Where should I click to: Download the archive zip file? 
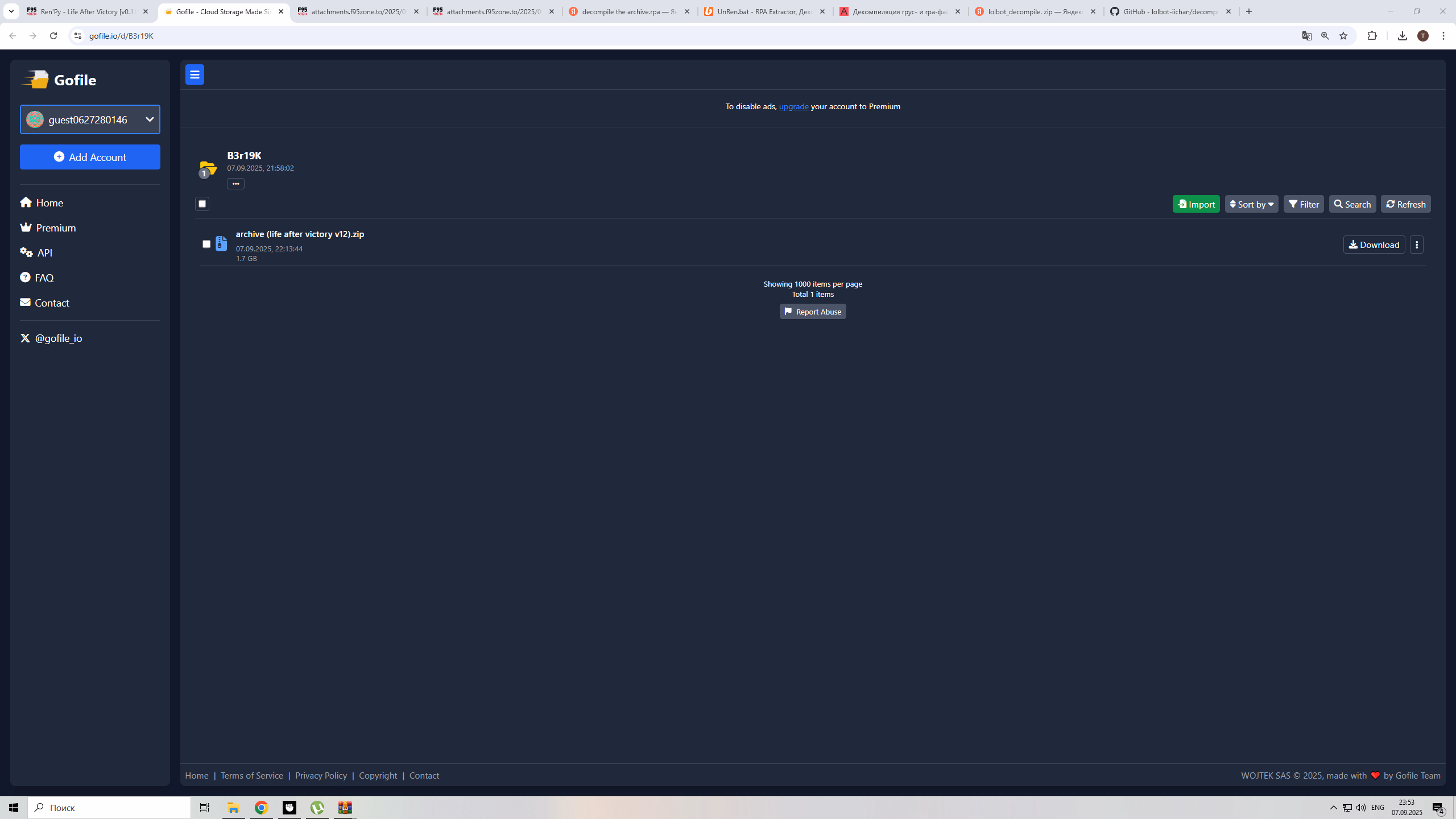[x=1374, y=245]
